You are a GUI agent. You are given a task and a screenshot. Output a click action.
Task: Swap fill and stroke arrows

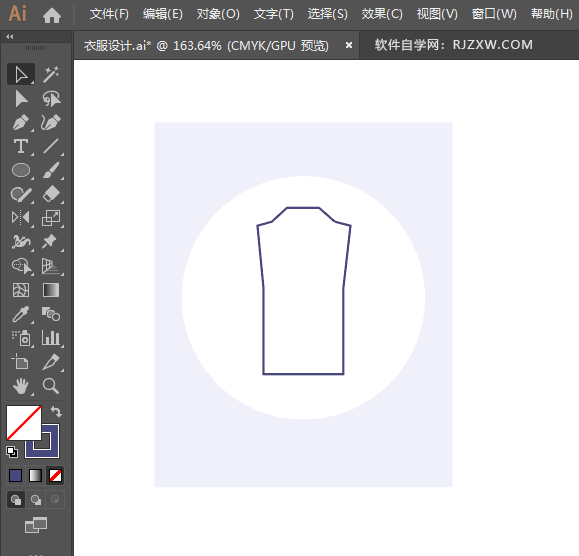point(56,411)
